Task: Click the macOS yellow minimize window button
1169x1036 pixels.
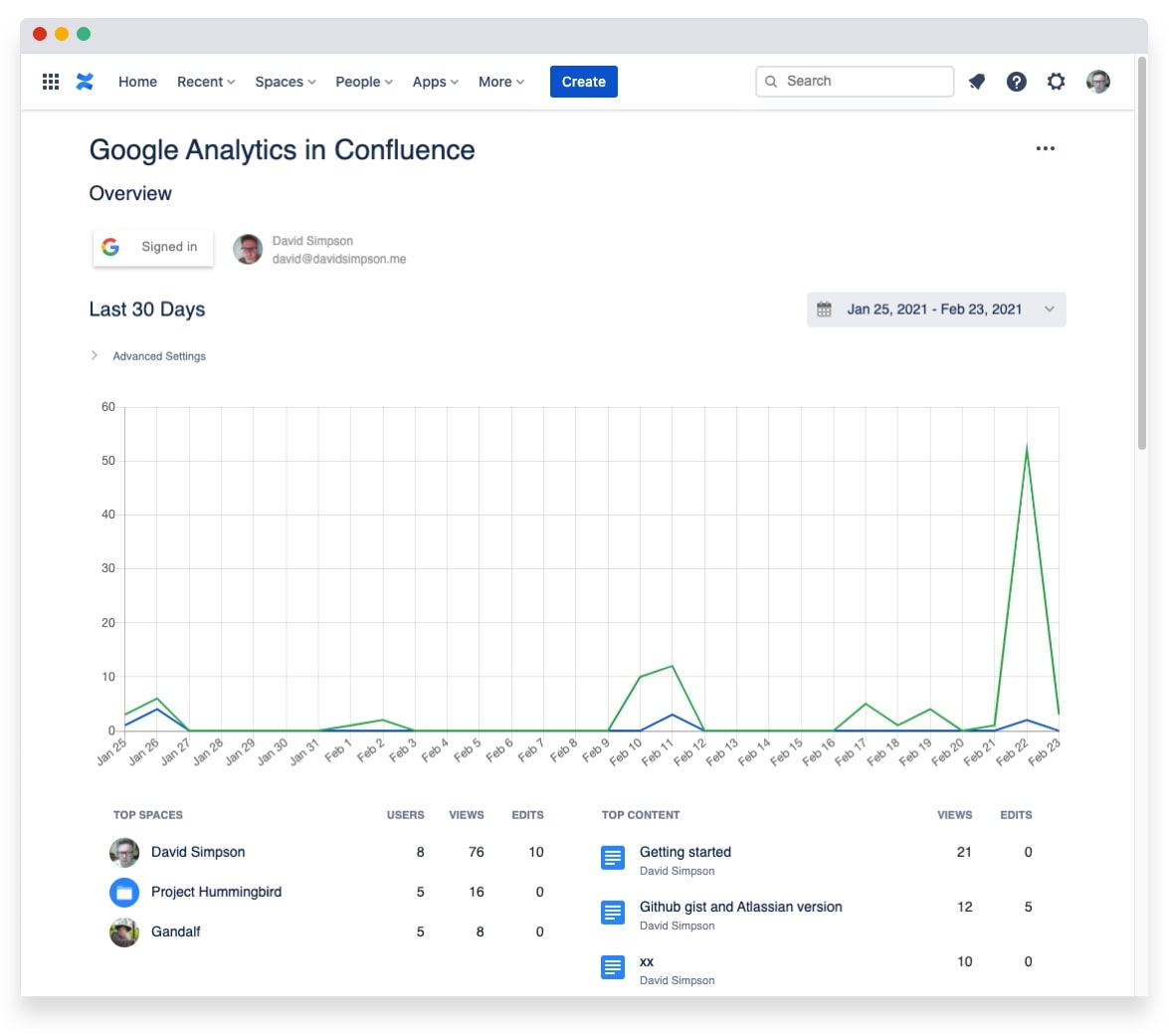Action: point(62,34)
